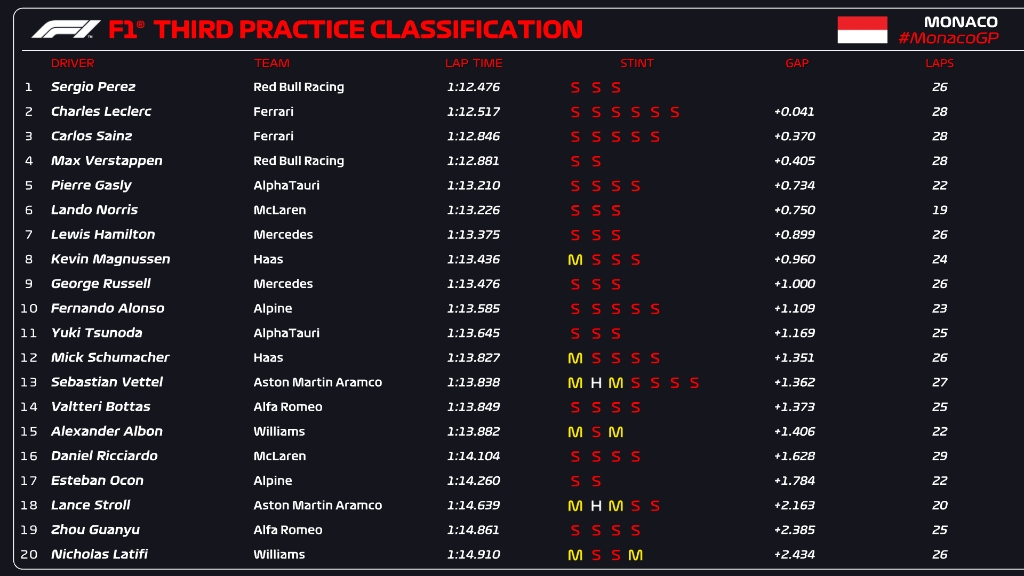The width and height of the screenshot is (1024, 576).
Task: Click Albon's red soft tyre icon
Action: click(x=596, y=432)
